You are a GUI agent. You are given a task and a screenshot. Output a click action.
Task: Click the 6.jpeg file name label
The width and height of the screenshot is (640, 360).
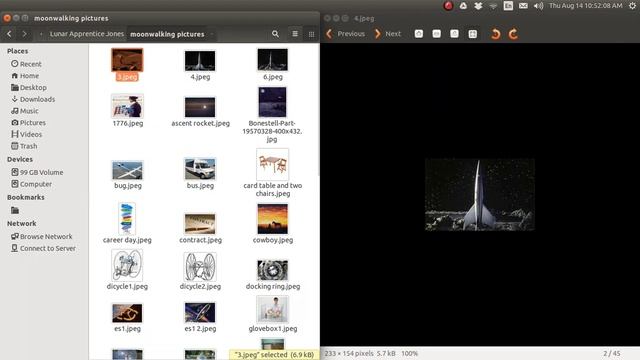[273, 77]
